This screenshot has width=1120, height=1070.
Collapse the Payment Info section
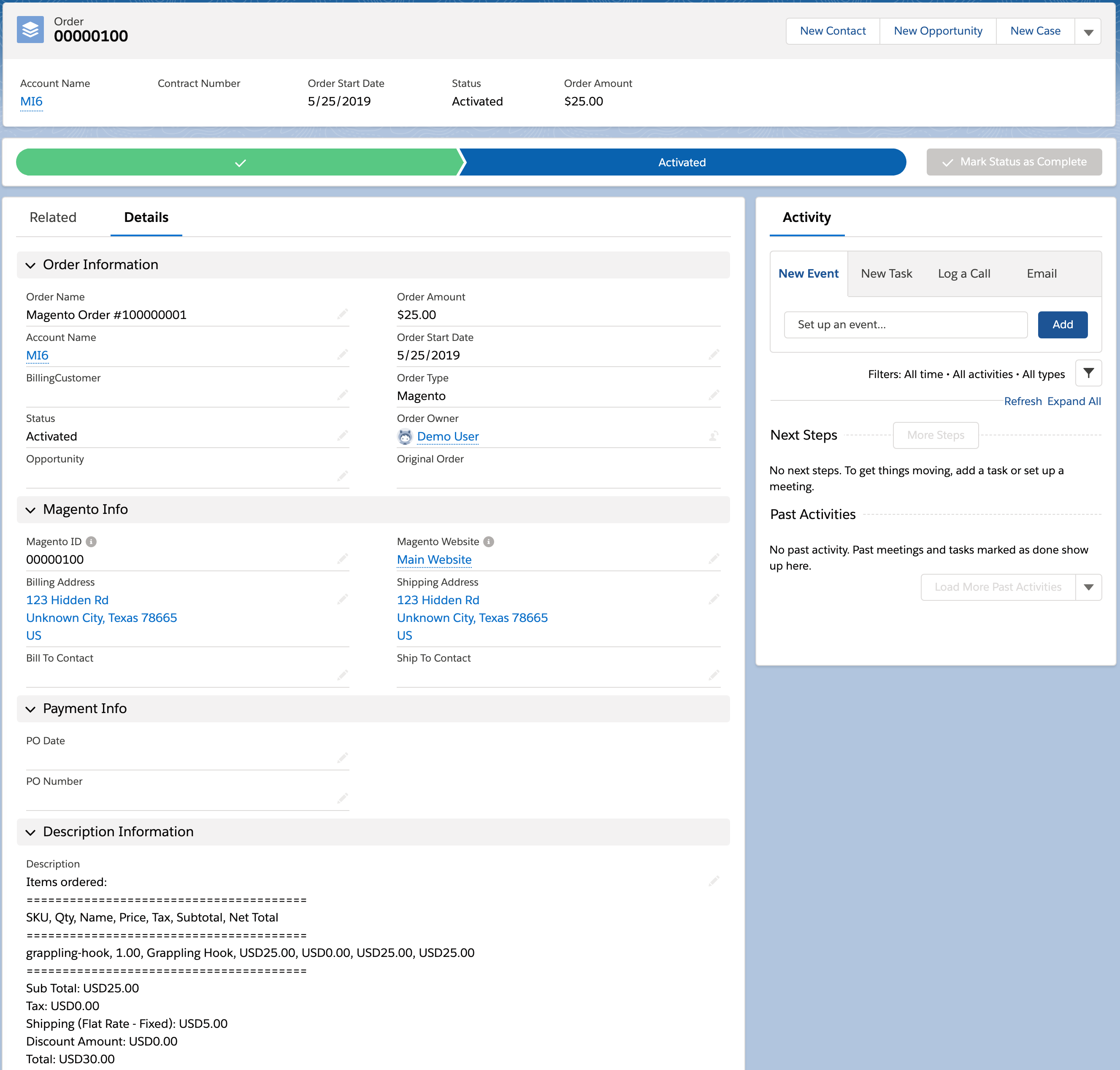31,709
